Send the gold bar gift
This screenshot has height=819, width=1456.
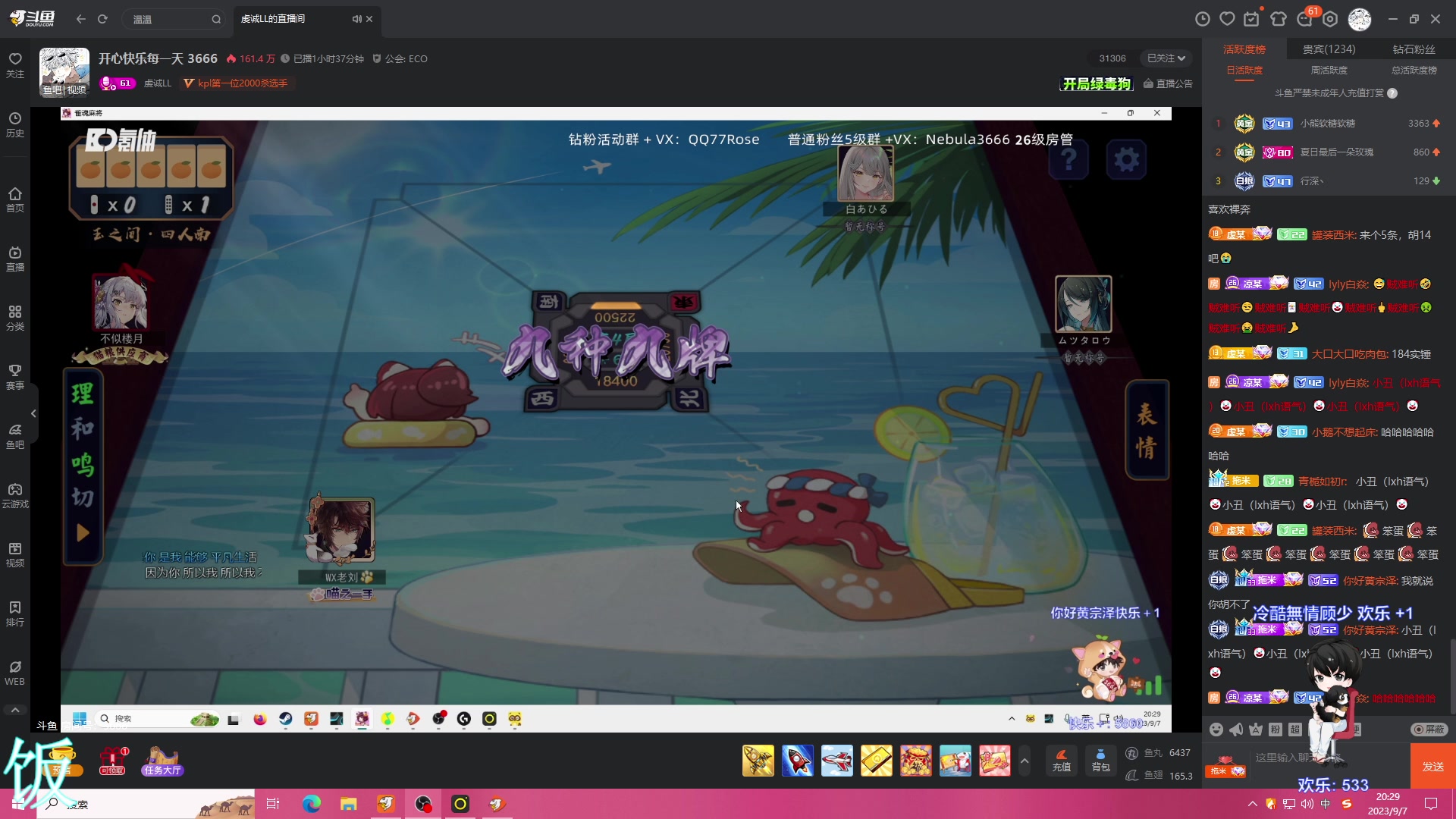[x=876, y=761]
